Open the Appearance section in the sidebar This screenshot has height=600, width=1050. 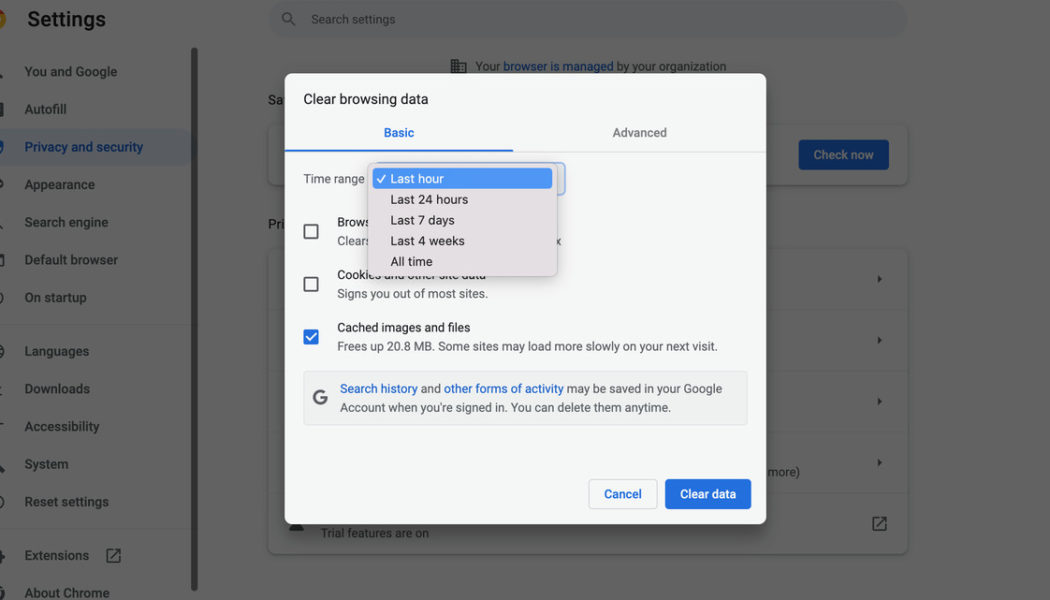pos(60,184)
